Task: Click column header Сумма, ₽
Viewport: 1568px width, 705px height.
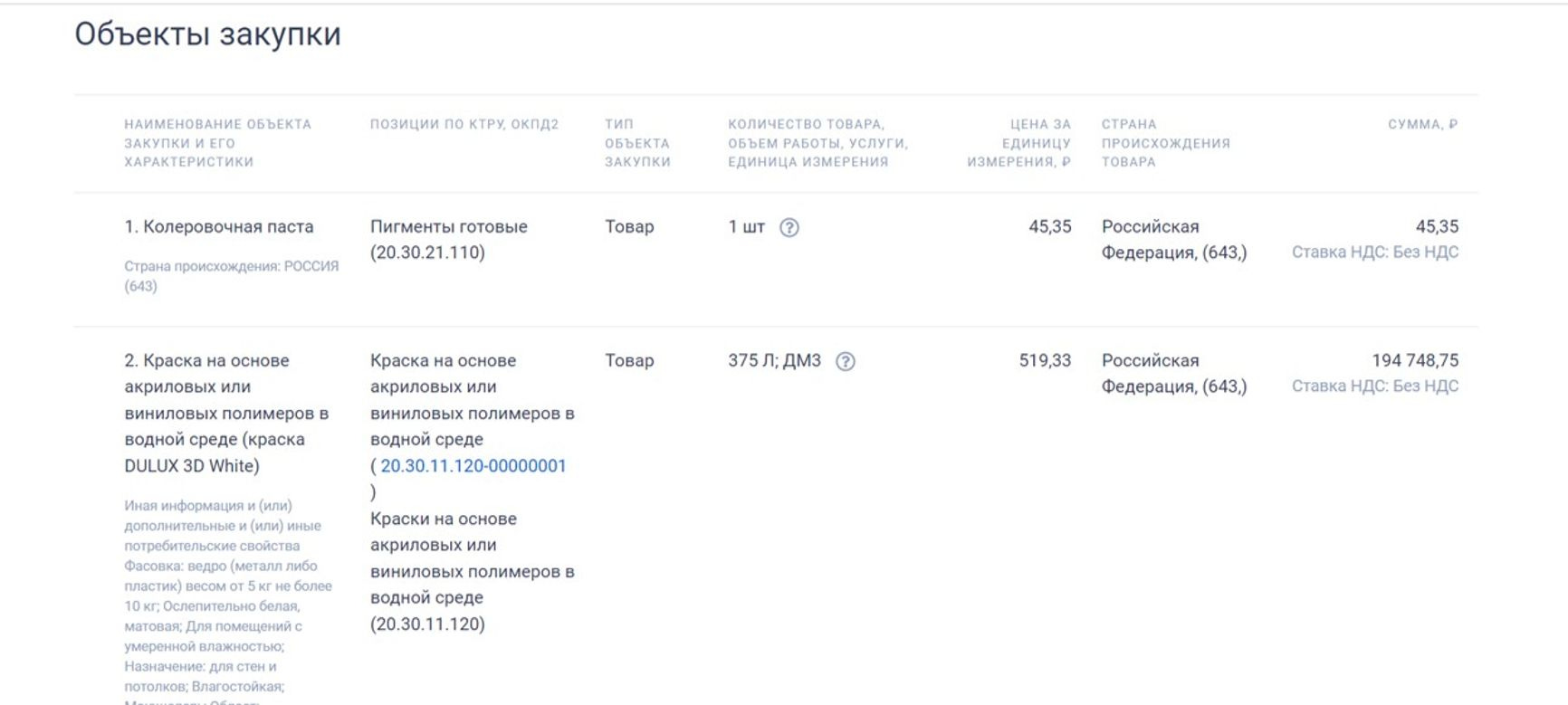Action: [1422, 124]
